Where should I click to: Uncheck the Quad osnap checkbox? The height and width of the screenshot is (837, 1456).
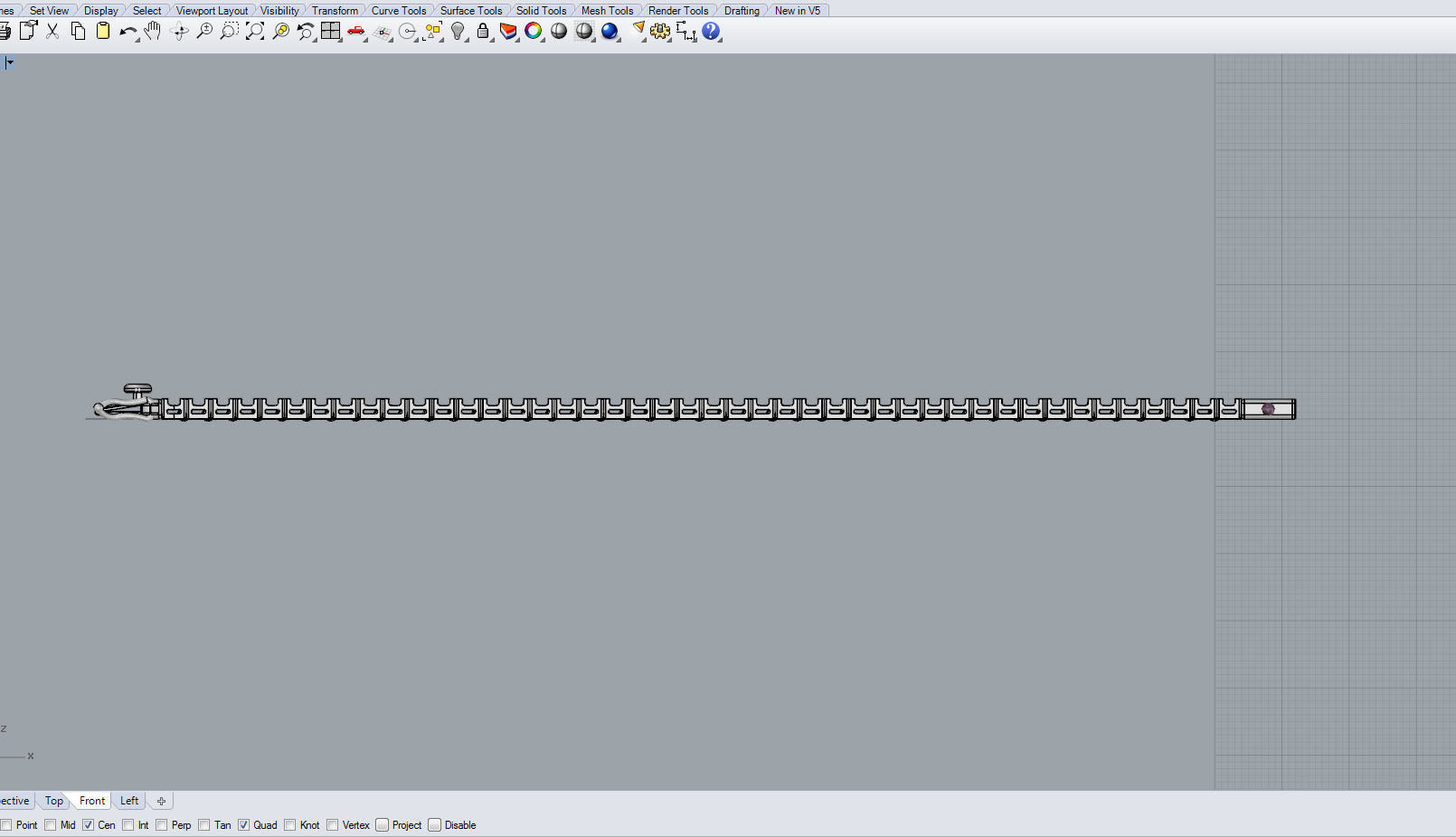[x=244, y=825]
